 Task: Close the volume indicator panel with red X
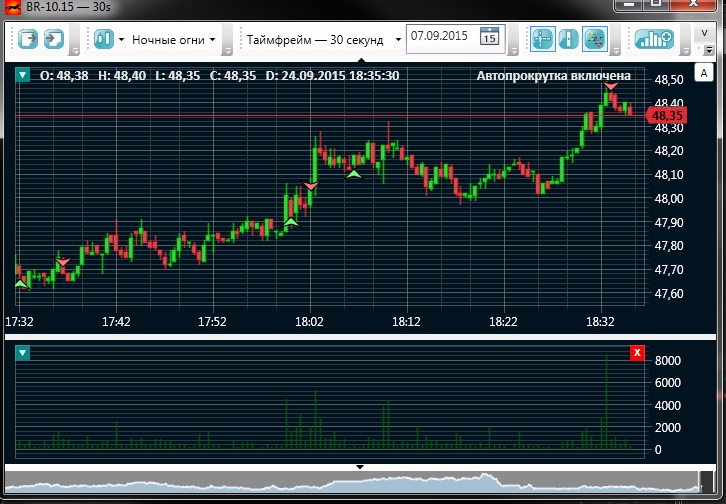coord(637,353)
